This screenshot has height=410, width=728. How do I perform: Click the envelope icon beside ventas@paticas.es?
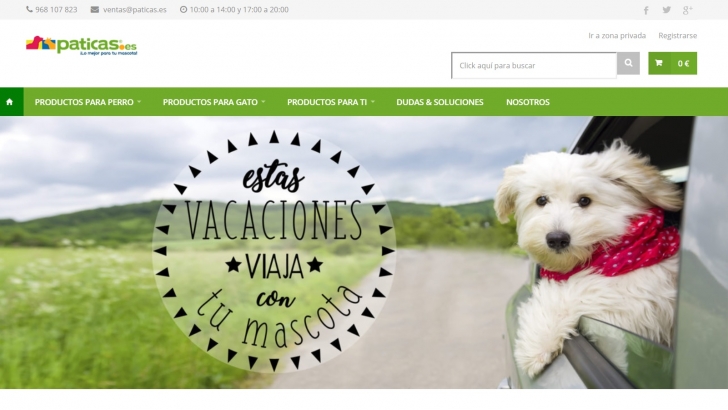[x=95, y=9]
